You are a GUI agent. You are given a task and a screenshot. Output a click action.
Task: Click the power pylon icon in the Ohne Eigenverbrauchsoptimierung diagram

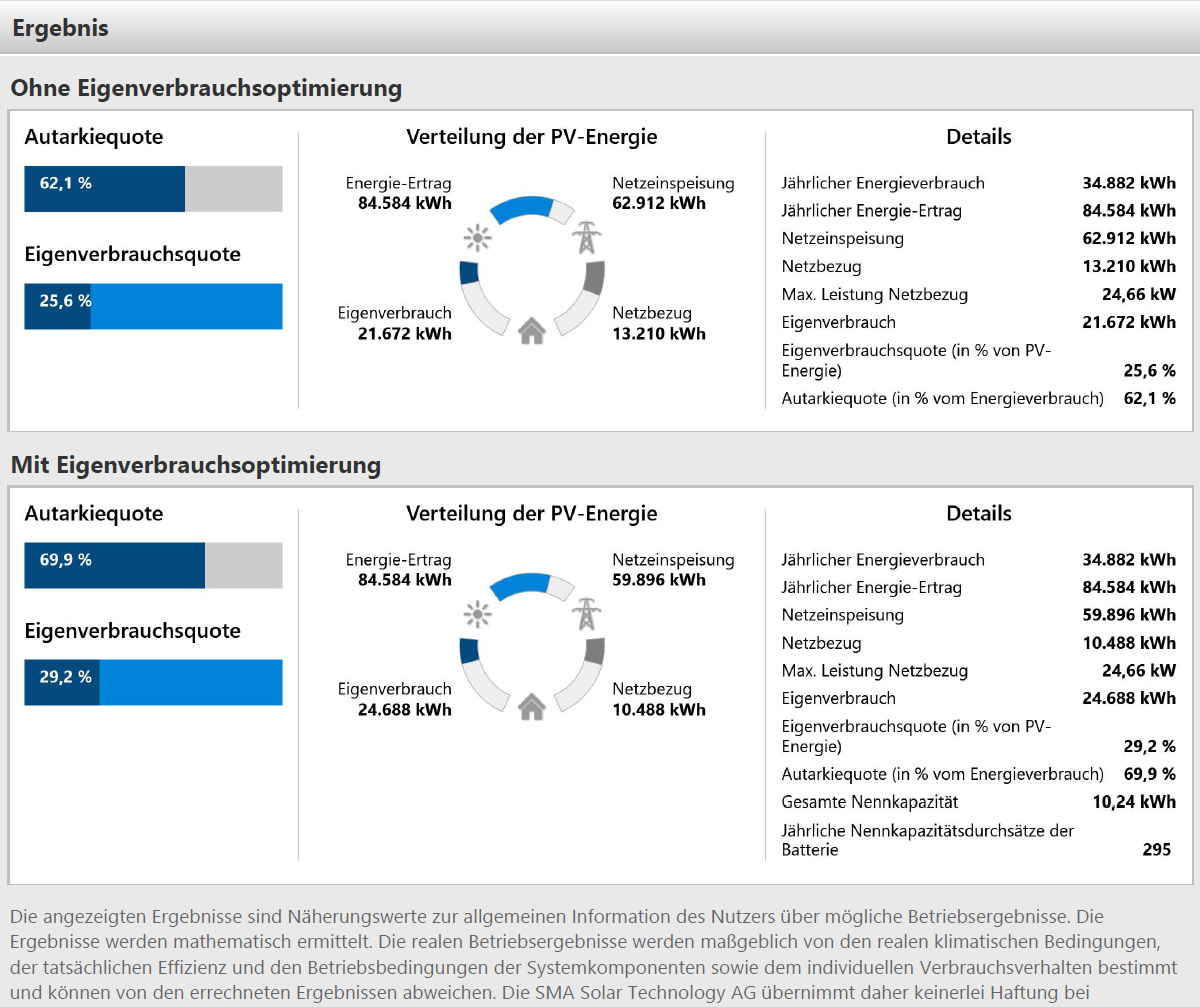587,238
